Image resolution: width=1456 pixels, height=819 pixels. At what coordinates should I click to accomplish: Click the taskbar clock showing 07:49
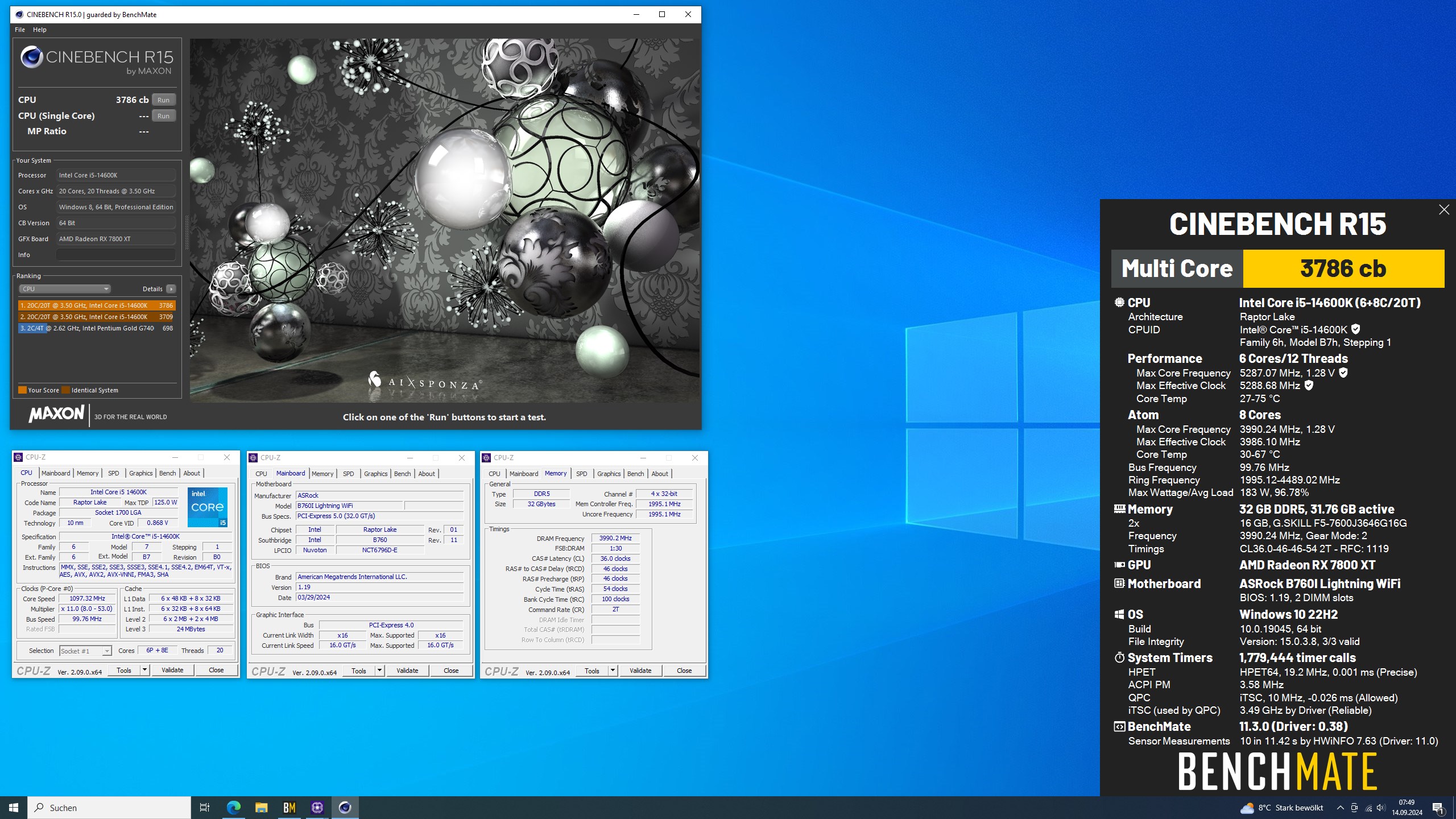(x=1407, y=808)
